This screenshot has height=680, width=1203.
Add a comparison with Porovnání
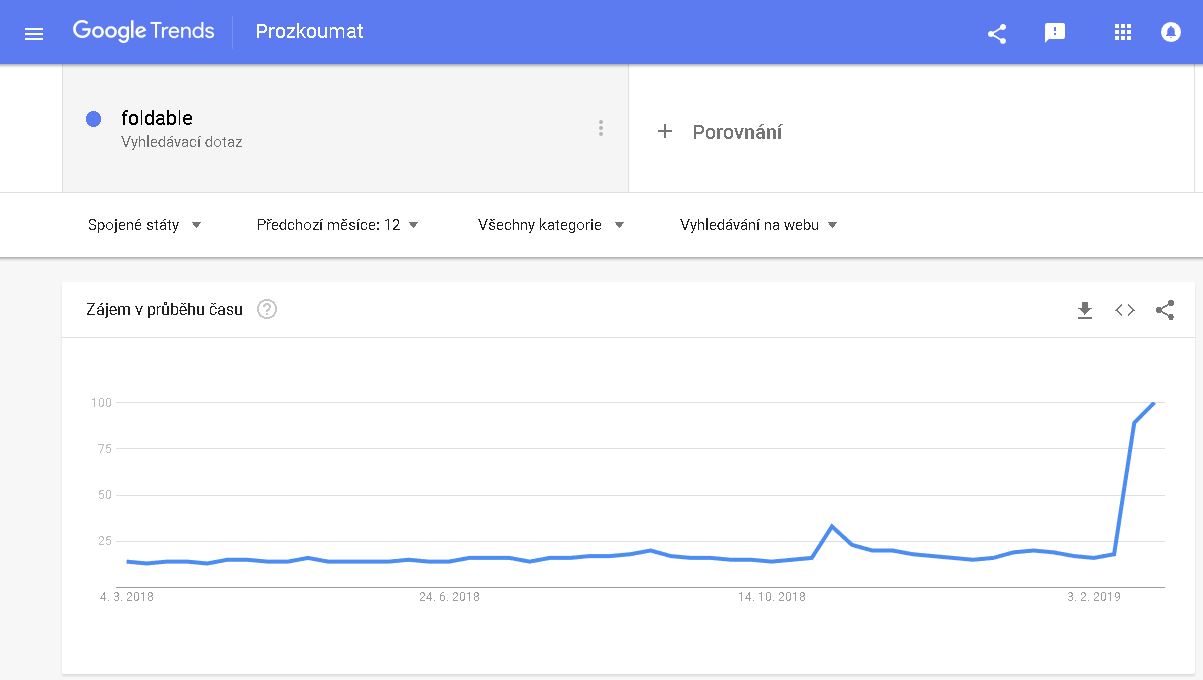[720, 132]
